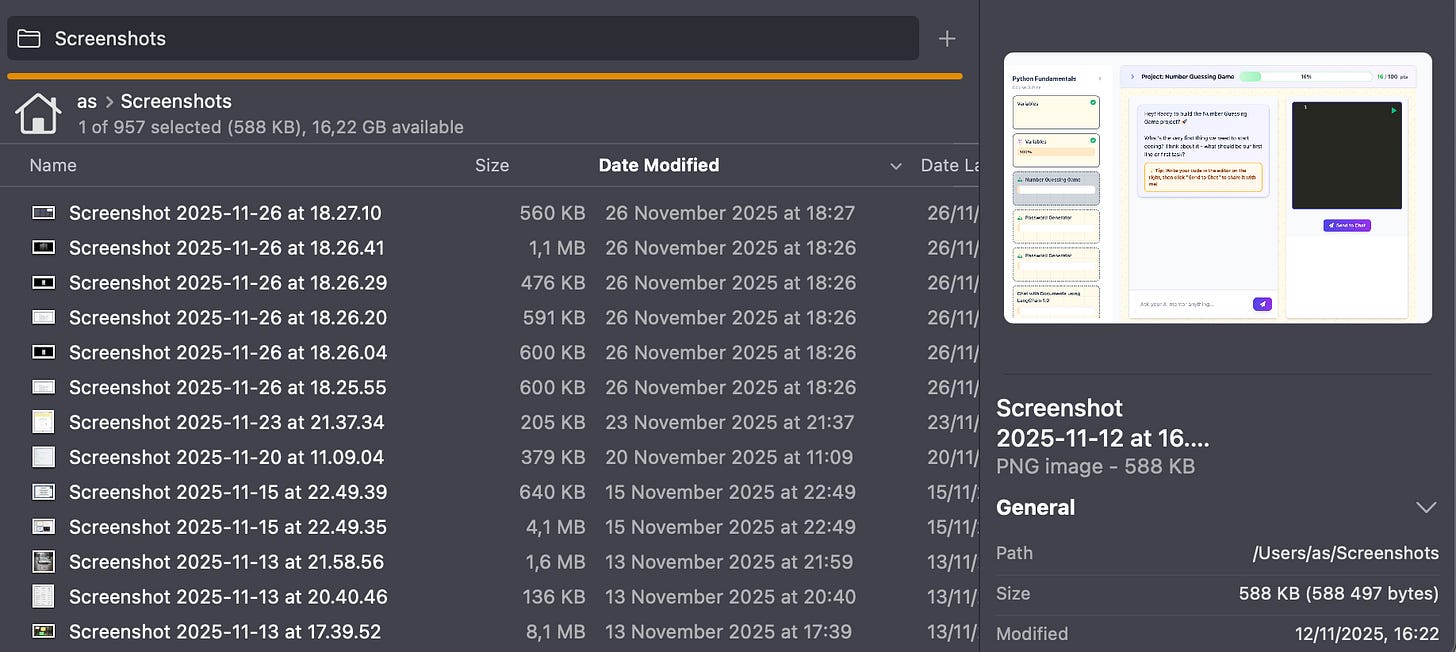Click the preview title Screenshot 2025-11-12
1456x652 pixels.
coord(1103,423)
